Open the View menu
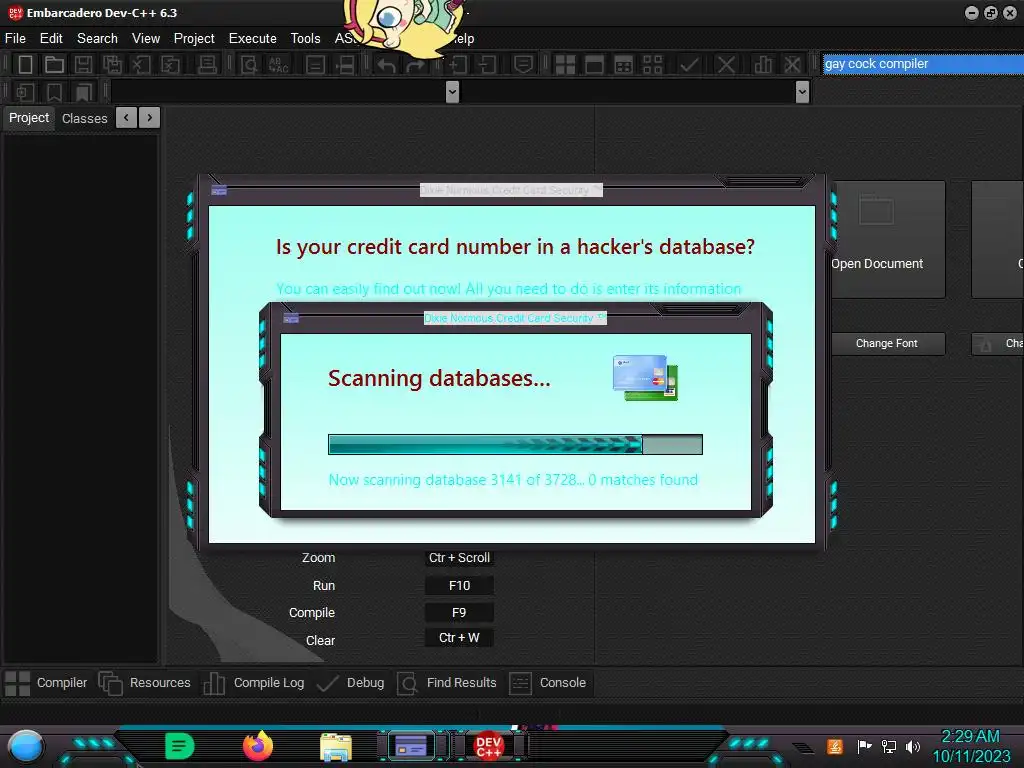This screenshot has width=1024, height=768. [x=146, y=39]
